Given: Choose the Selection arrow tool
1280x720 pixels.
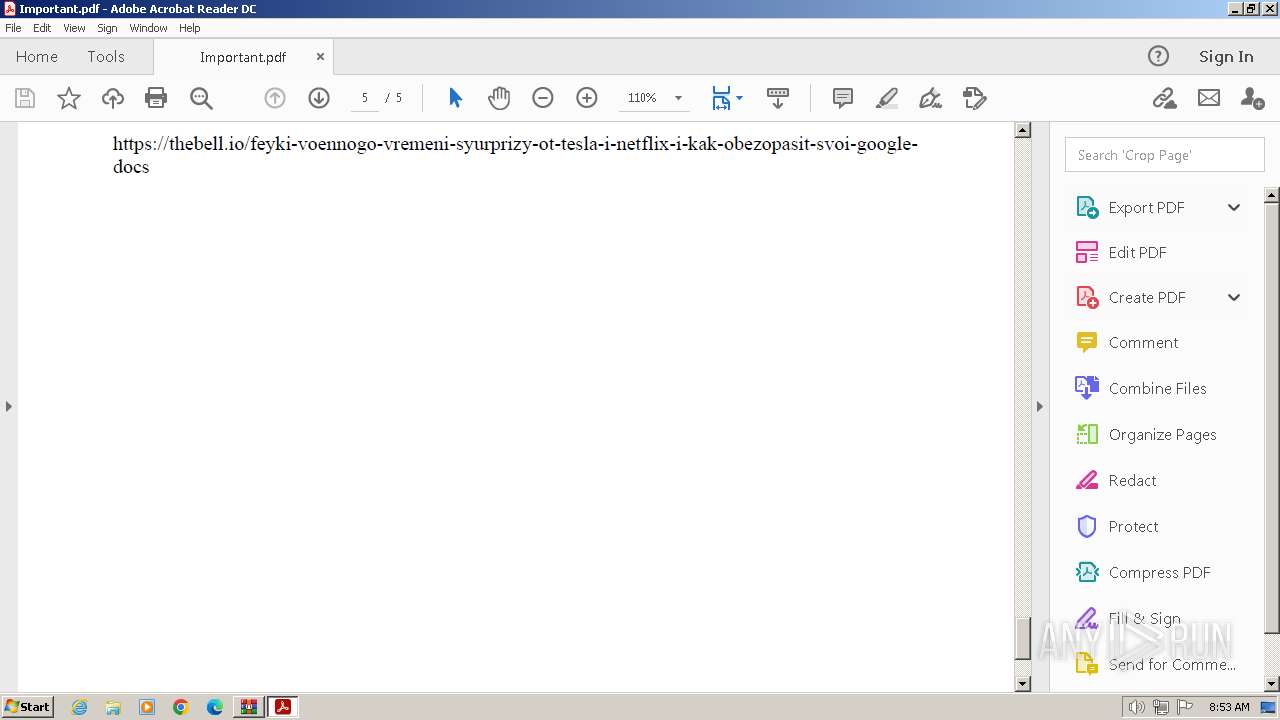Looking at the screenshot, I should [455, 98].
